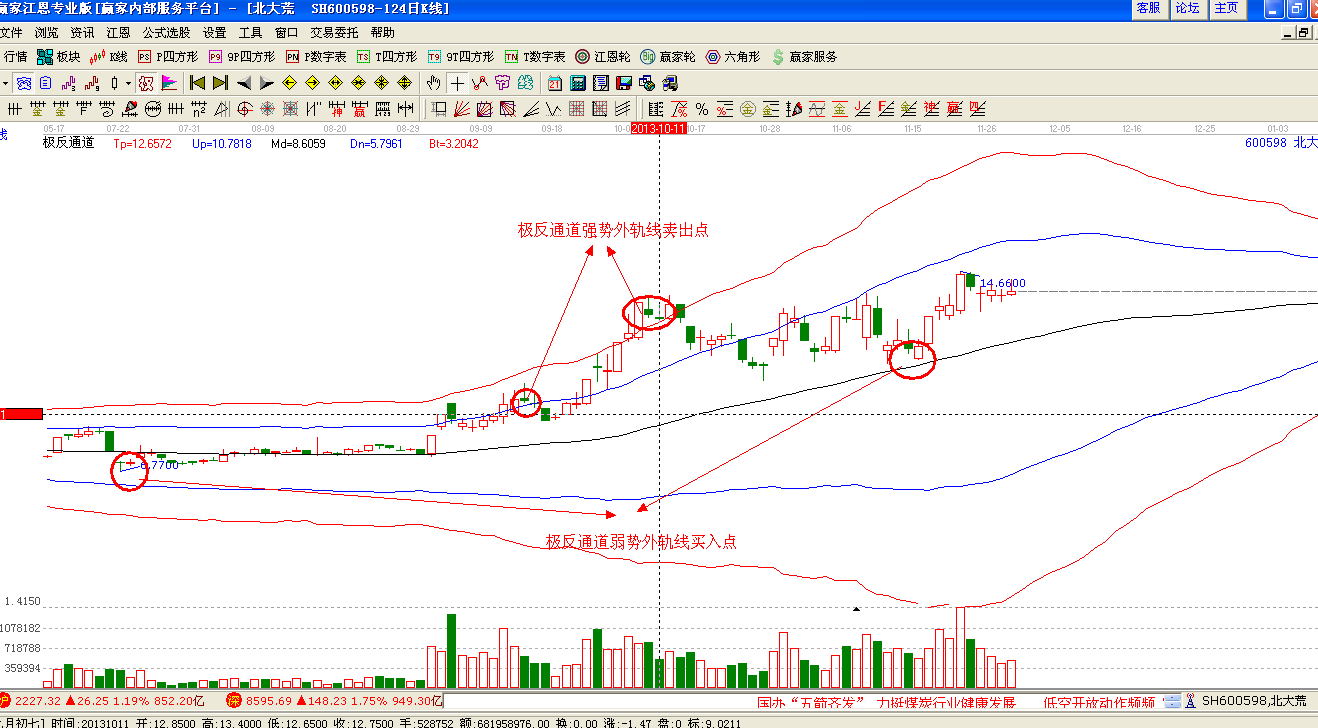Open the 交易委托 menu

point(334,32)
